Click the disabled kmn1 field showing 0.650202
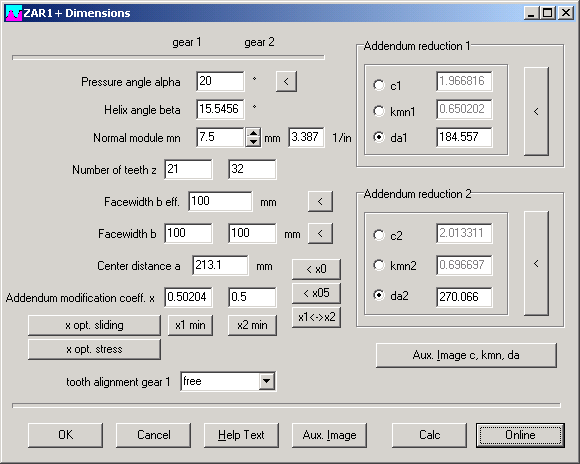 (x=464, y=109)
